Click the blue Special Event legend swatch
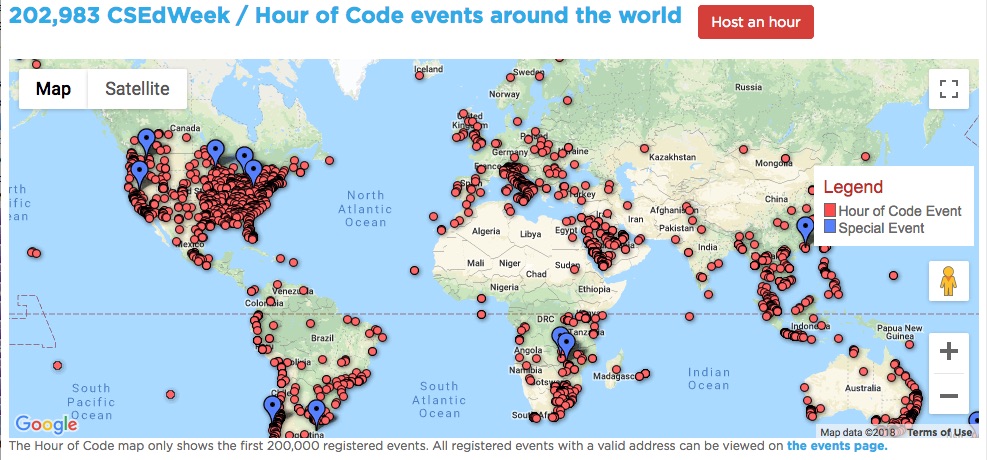 coord(830,227)
